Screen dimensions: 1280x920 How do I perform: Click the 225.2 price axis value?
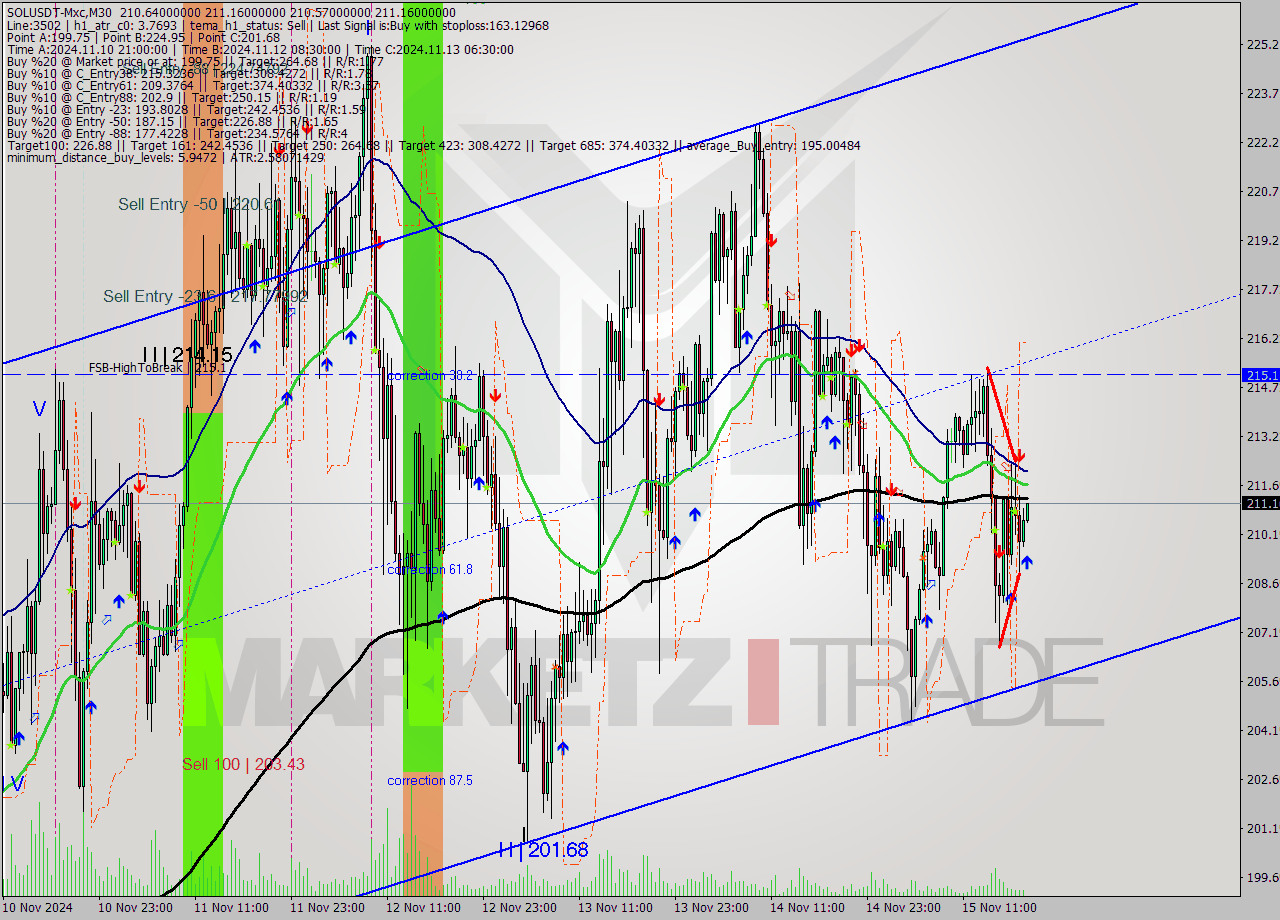point(1262,45)
